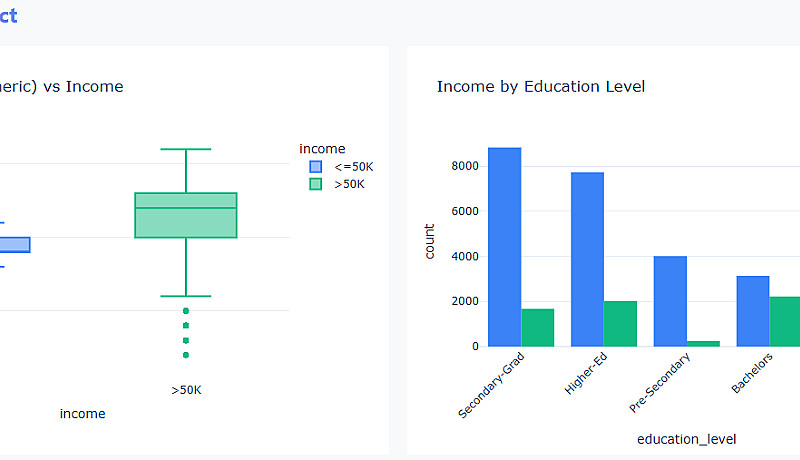The image size is (800, 460).
Task: Click the blue Pre-Secondary bar
Action: tap(670, 300)
